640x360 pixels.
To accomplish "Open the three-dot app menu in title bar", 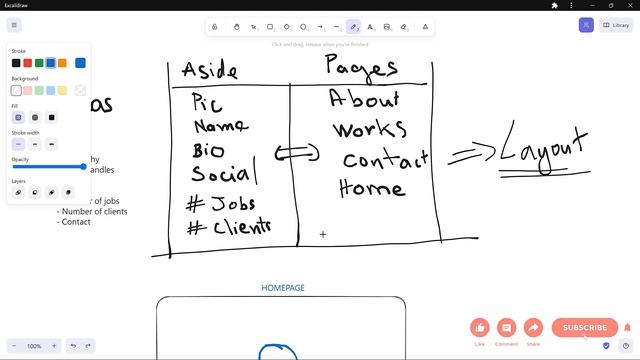I will pos(571,5).
